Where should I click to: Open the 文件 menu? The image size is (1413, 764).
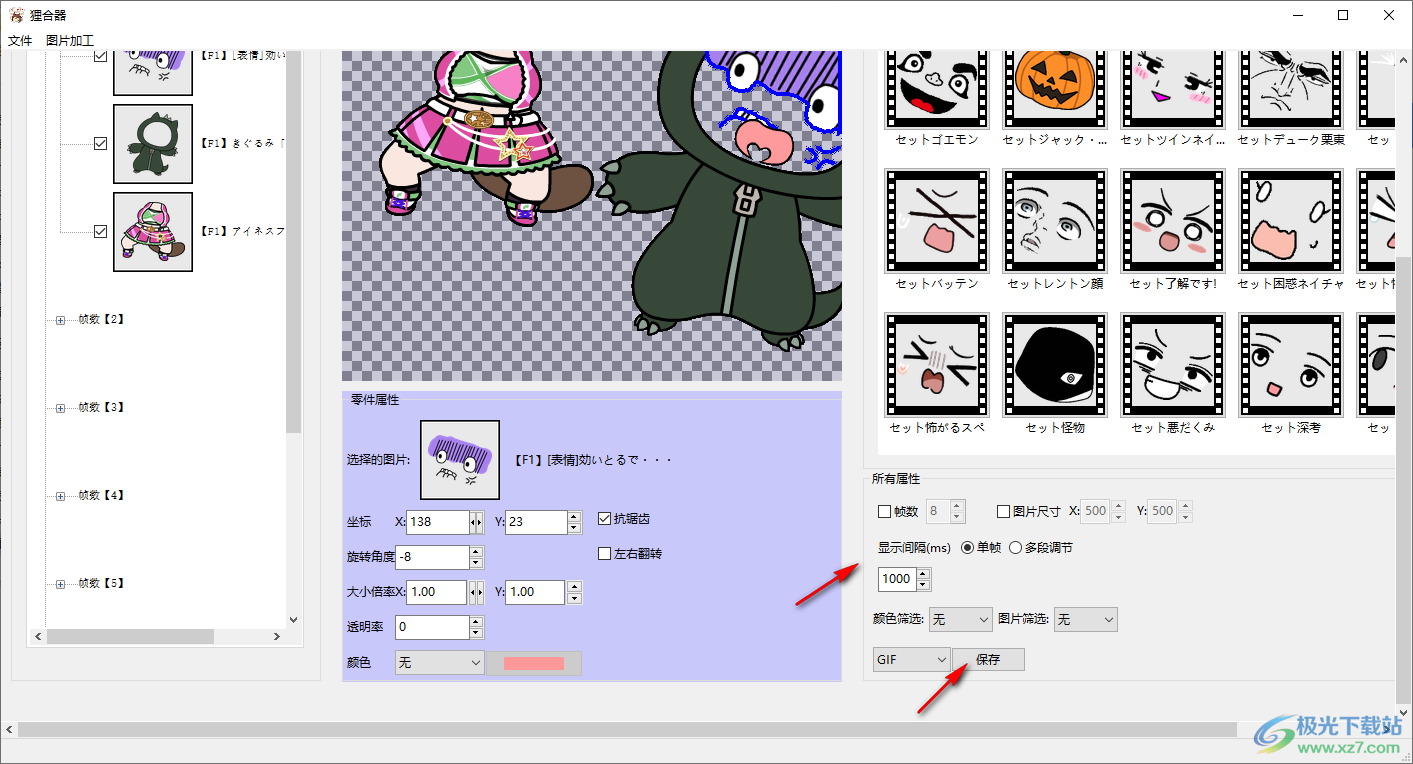[20, 41]
